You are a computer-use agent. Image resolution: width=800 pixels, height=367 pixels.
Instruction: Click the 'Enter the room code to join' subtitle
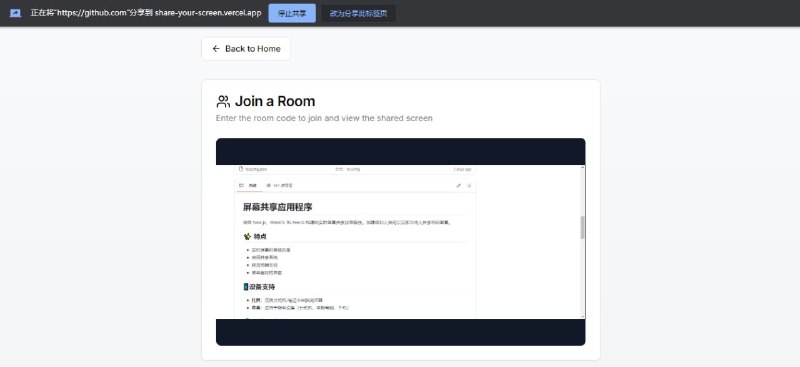click(324, 118)
